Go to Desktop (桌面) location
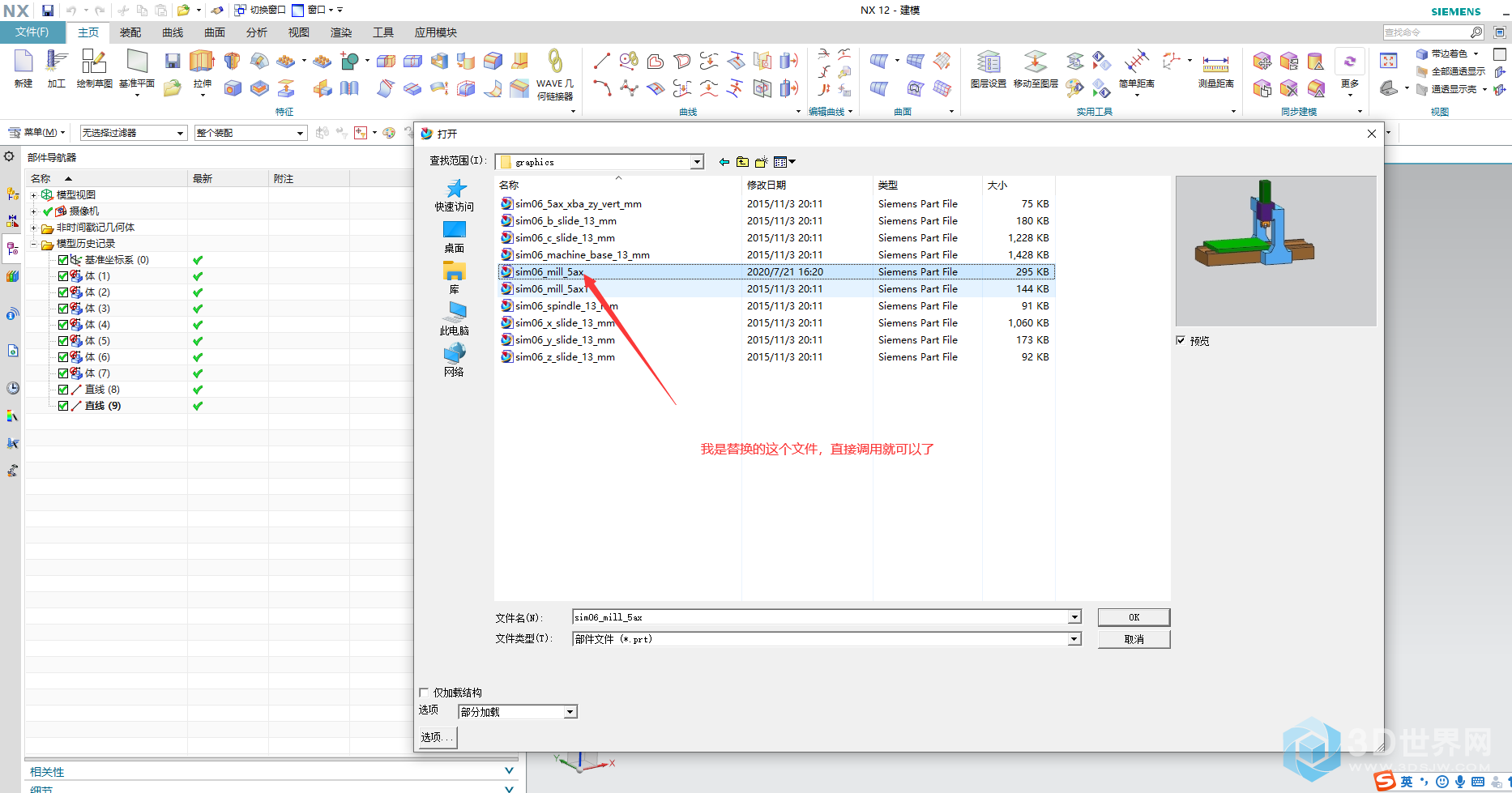The image size is (1512, 793). click(x=455, y=237)
